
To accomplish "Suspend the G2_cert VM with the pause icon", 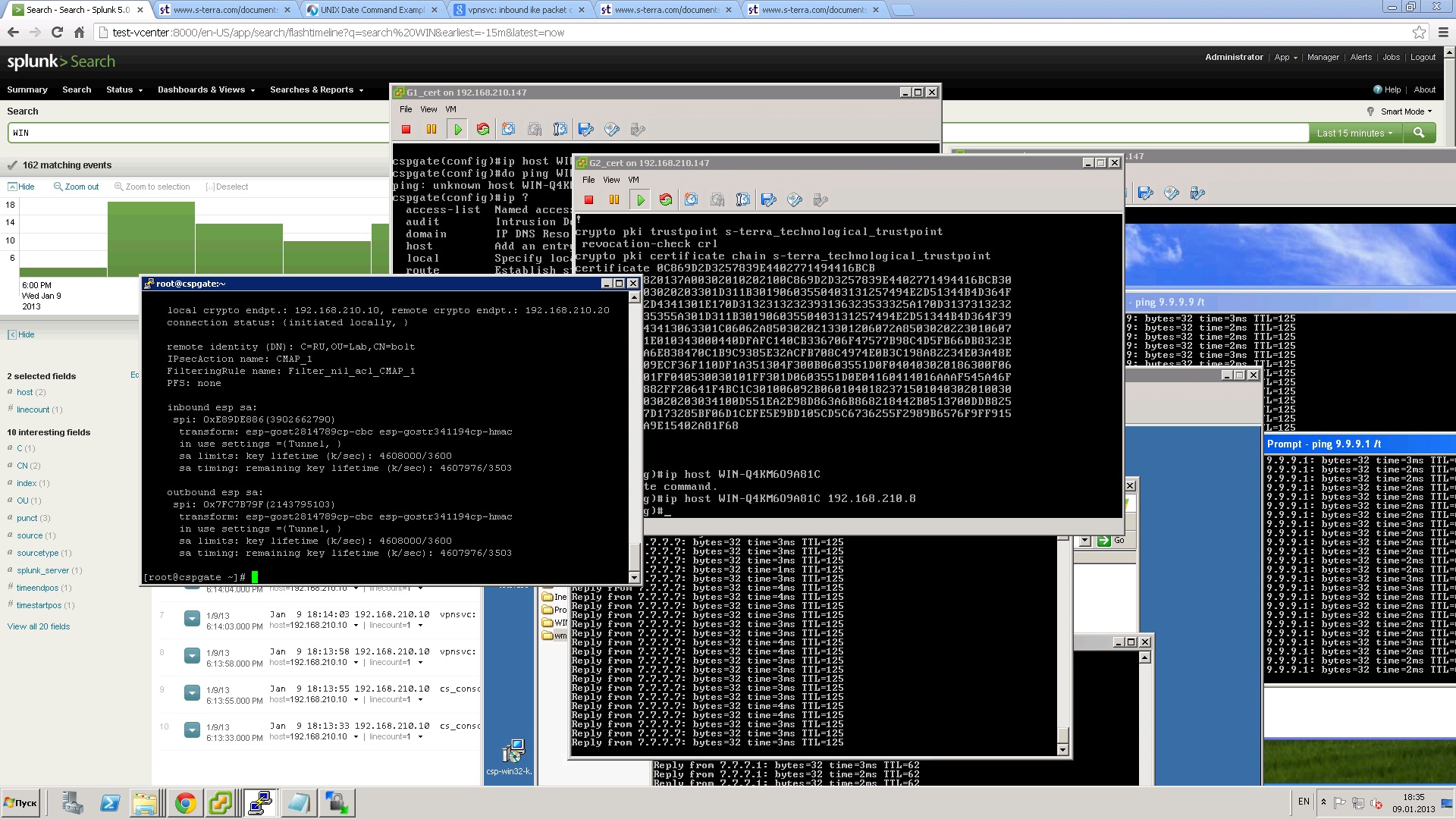I will 614,200.
